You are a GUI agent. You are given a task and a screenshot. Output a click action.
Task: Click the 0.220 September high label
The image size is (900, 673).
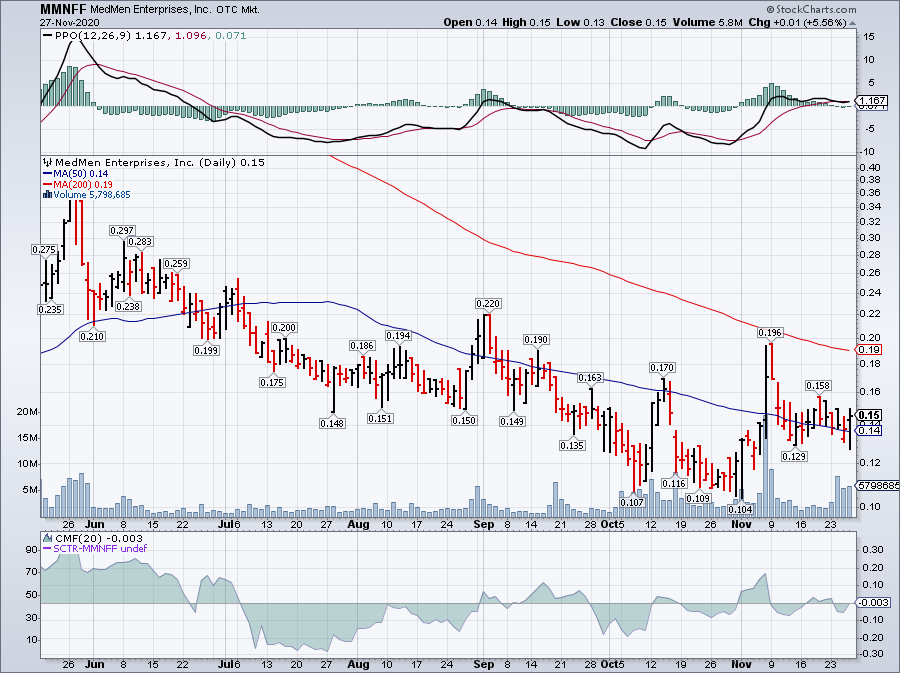[488, 303]
